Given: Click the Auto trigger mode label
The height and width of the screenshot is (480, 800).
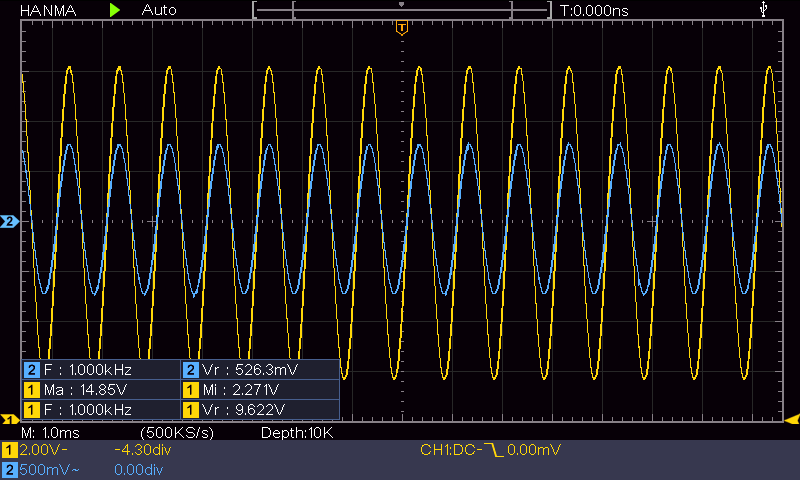Looking at the screenshot, I should coord(159,9).
